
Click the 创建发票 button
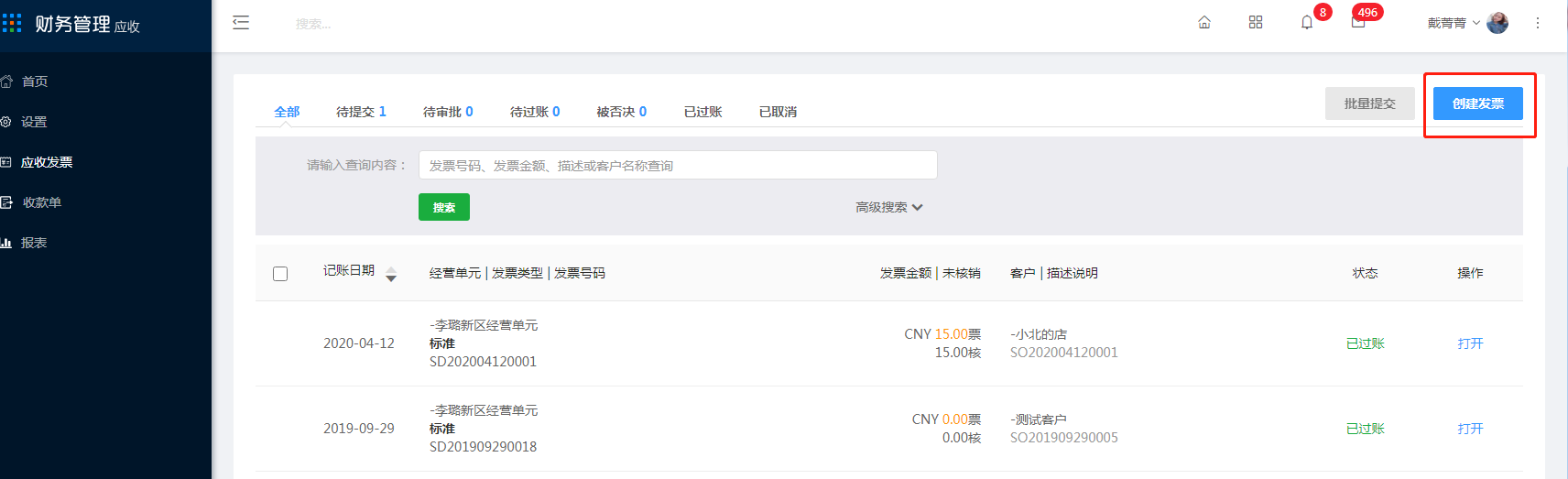(x=1478, y=103)
